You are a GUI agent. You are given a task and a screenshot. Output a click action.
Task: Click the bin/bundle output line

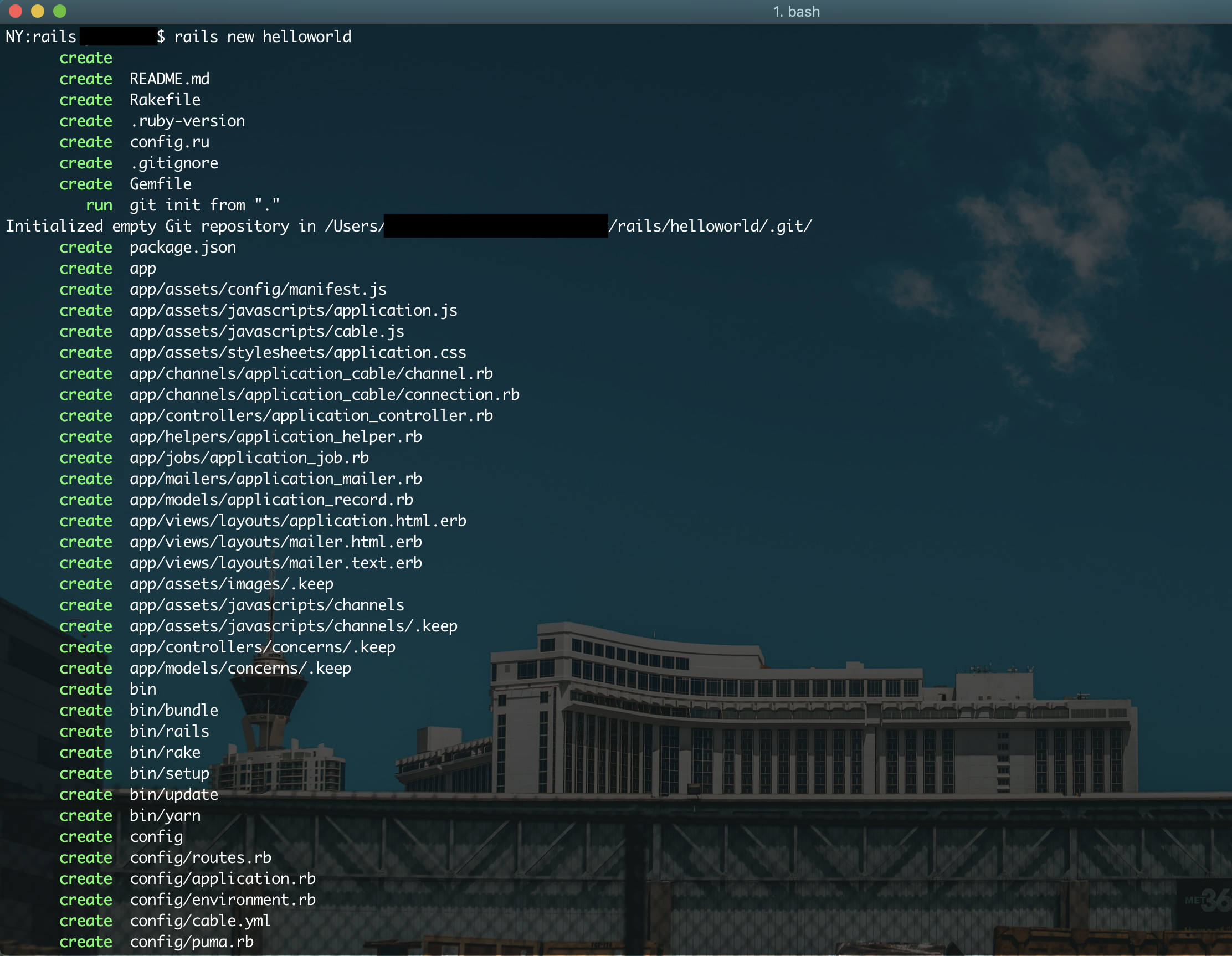tap(174, 711)
